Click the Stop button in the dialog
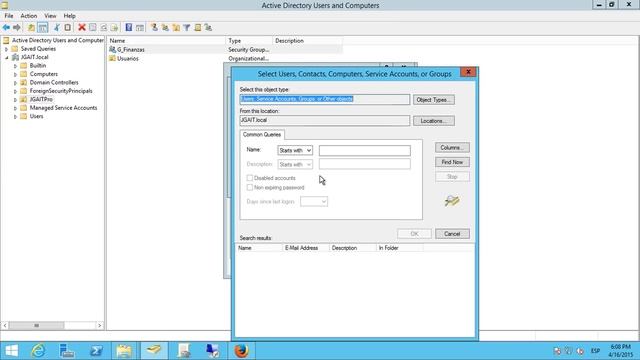640x360 pixels. tap(452, 177)
